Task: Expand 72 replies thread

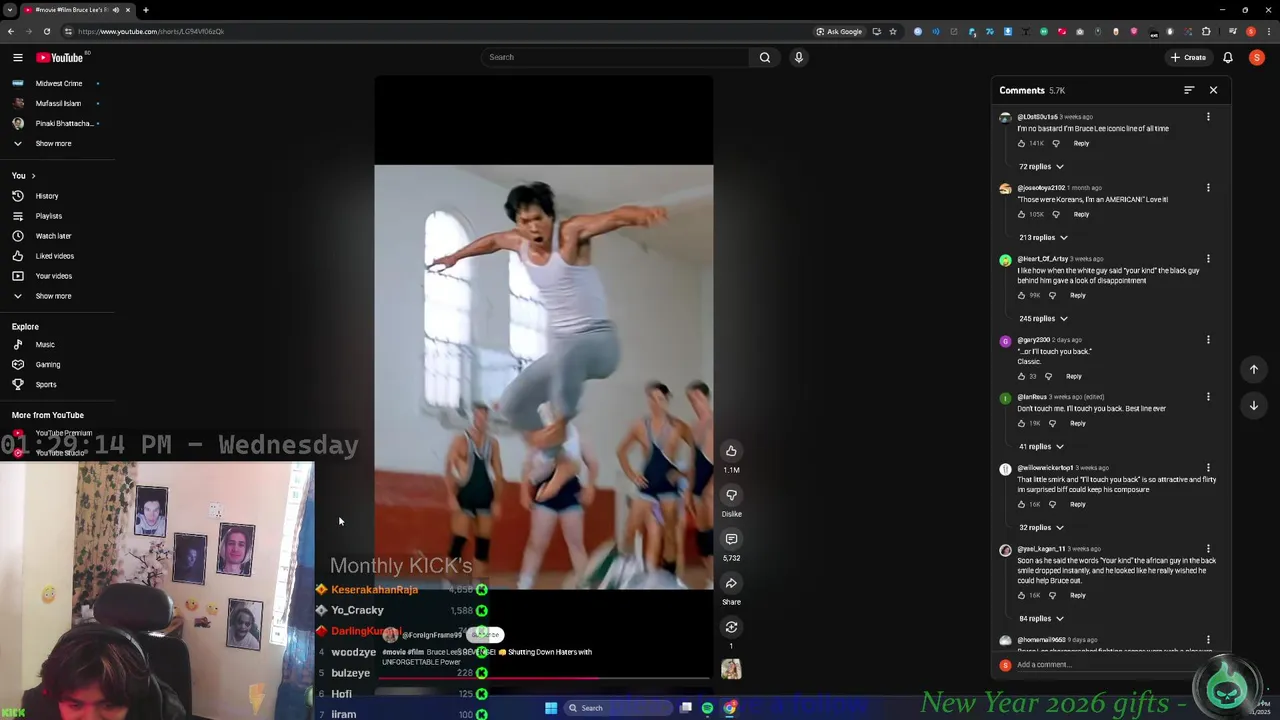Action: pos(1041,166)
